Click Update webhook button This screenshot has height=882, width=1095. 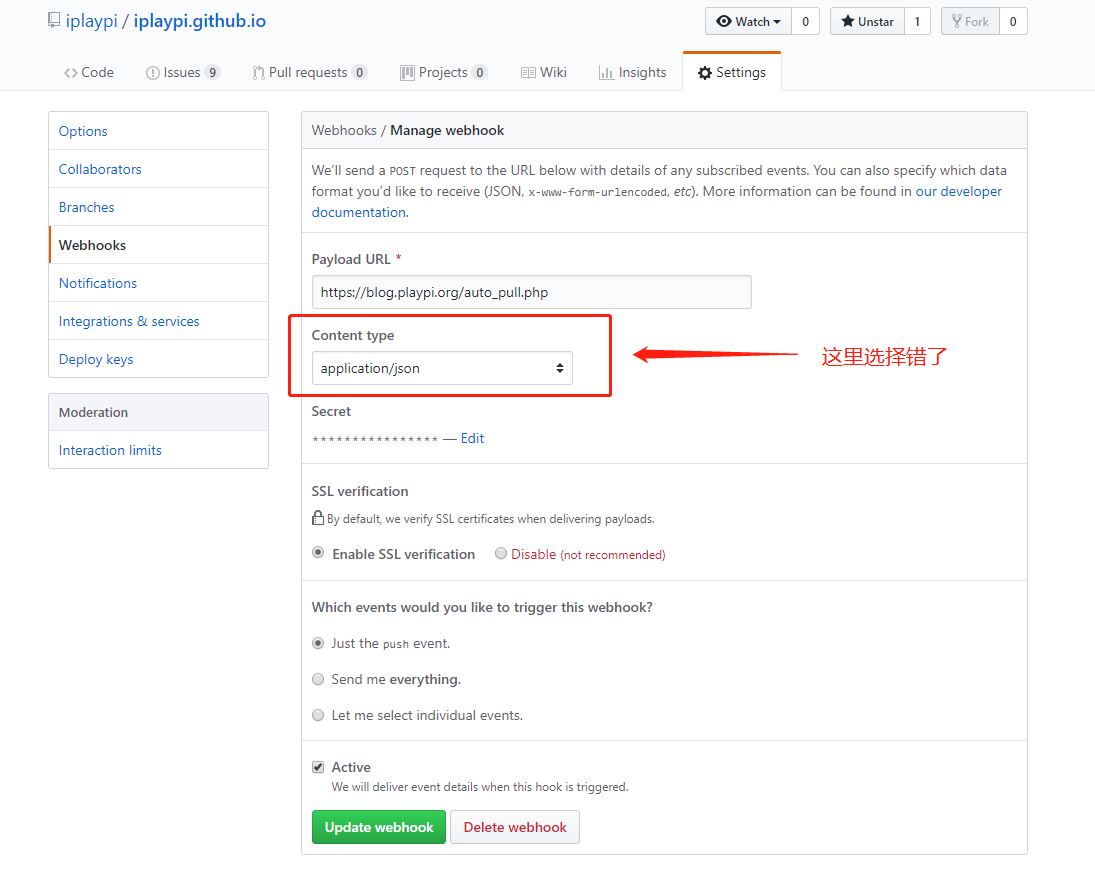[379, 827]
